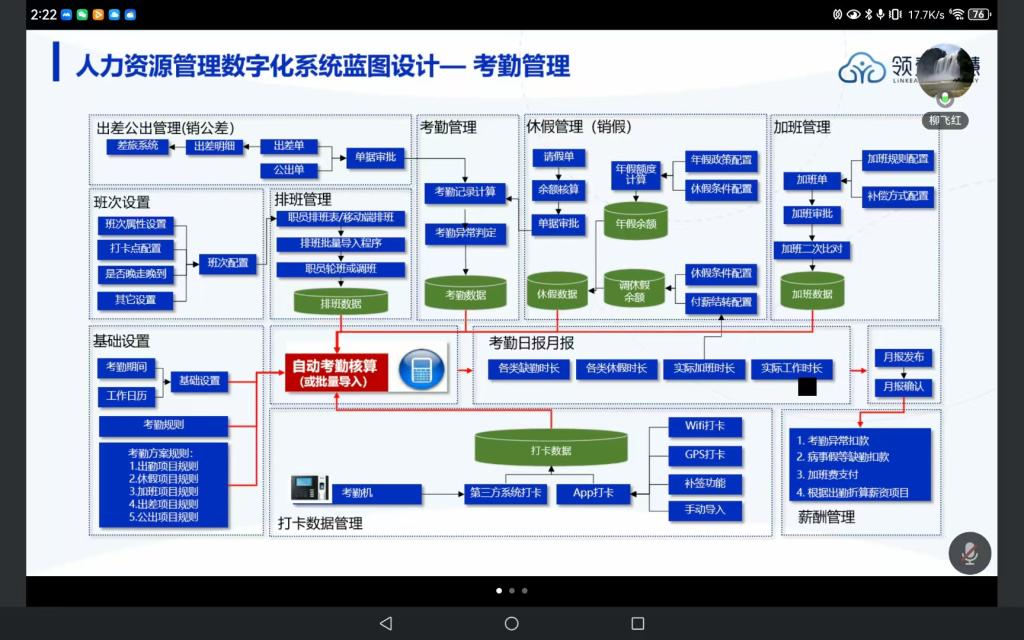Click the 加班规则配置 box
The width and height of the screenshot is (1024, 640).
[x=897, y=159]
